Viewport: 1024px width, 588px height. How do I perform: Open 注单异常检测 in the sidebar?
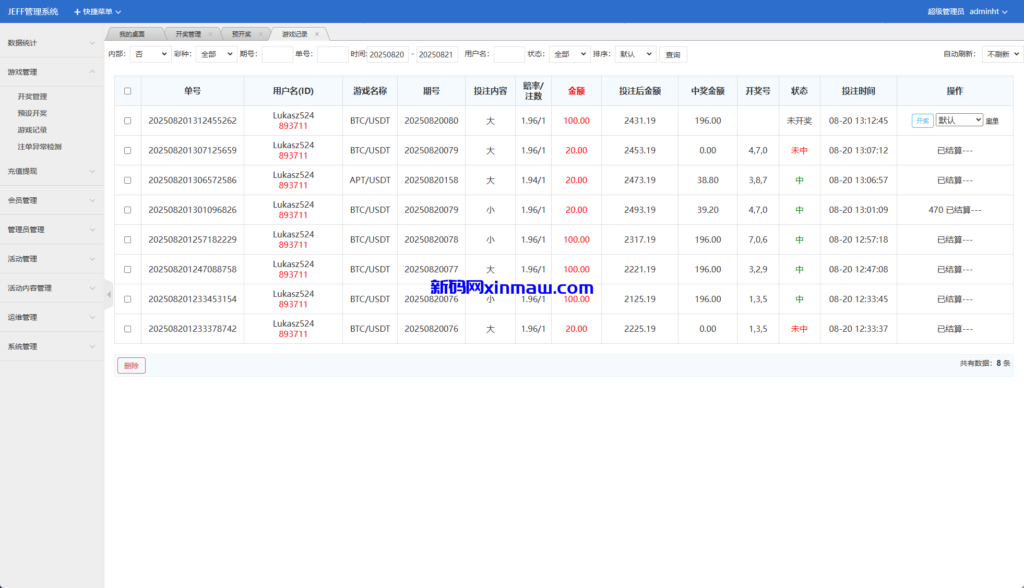(39, 146)
